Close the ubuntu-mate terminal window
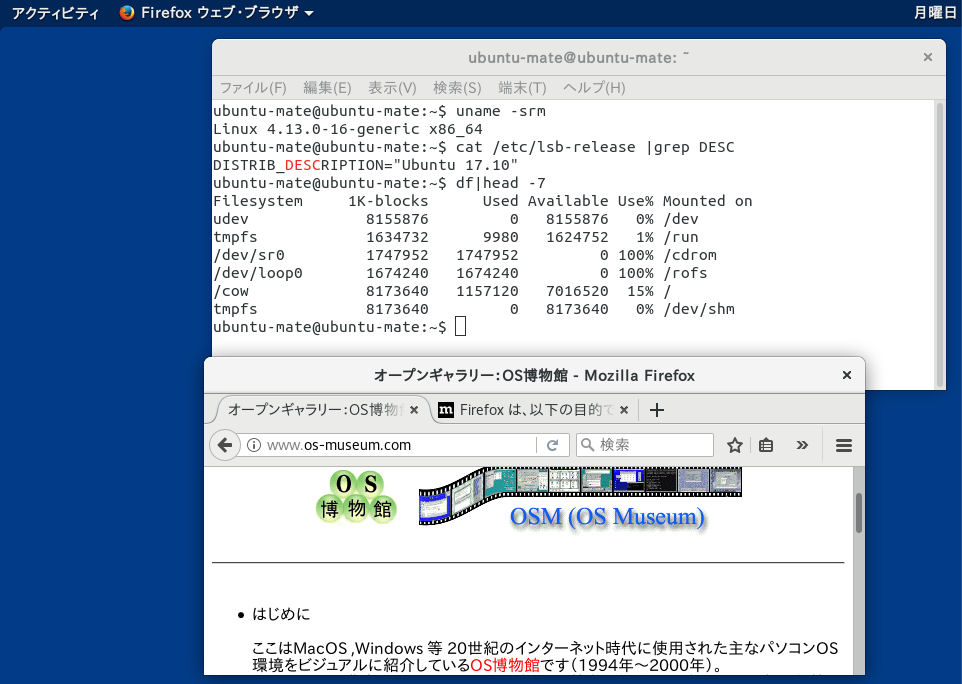The height and width of the screenshot is (684, 962). [928, 57]
